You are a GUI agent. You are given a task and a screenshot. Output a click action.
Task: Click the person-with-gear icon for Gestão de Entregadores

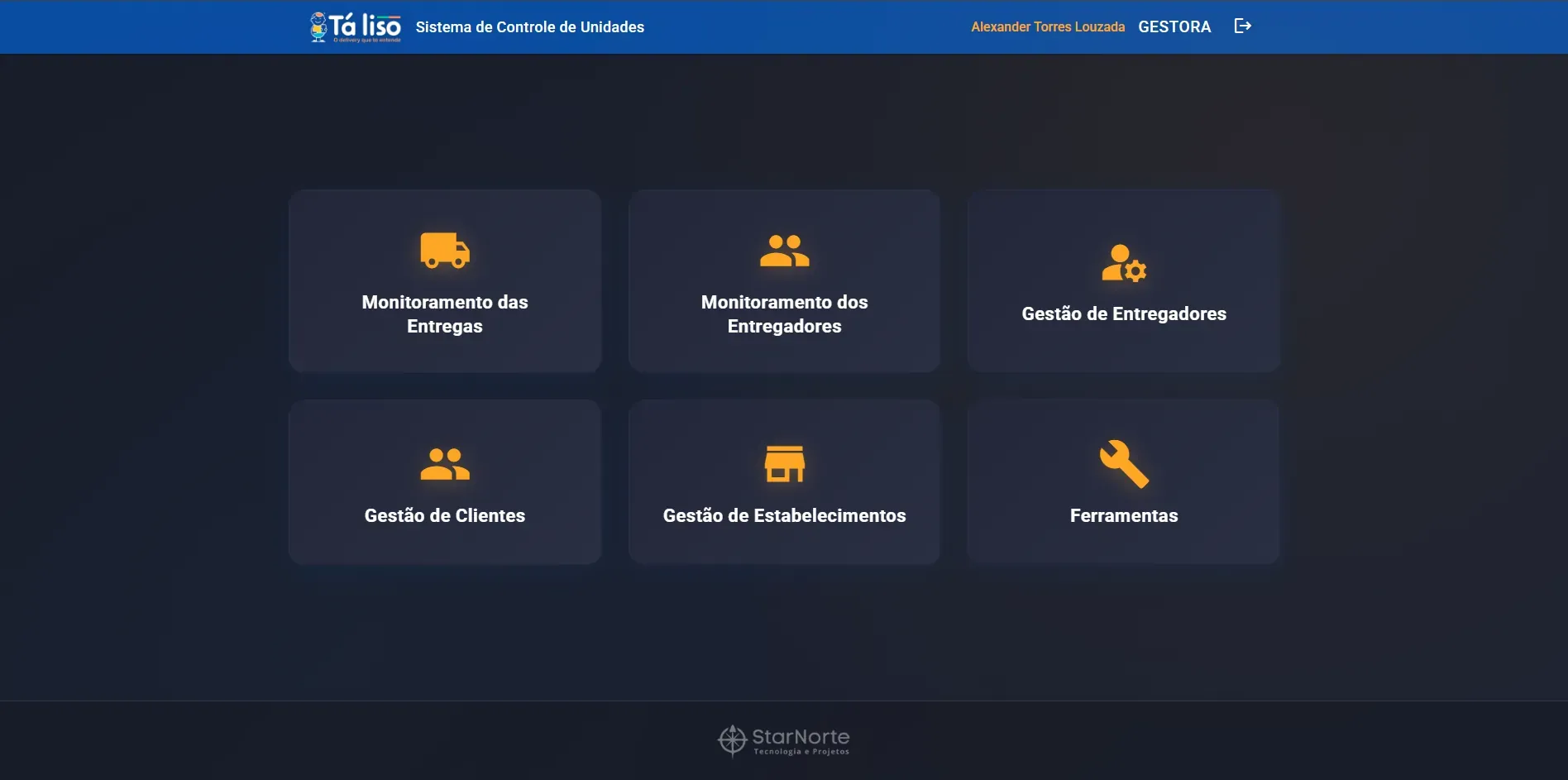click(1124, 263)
